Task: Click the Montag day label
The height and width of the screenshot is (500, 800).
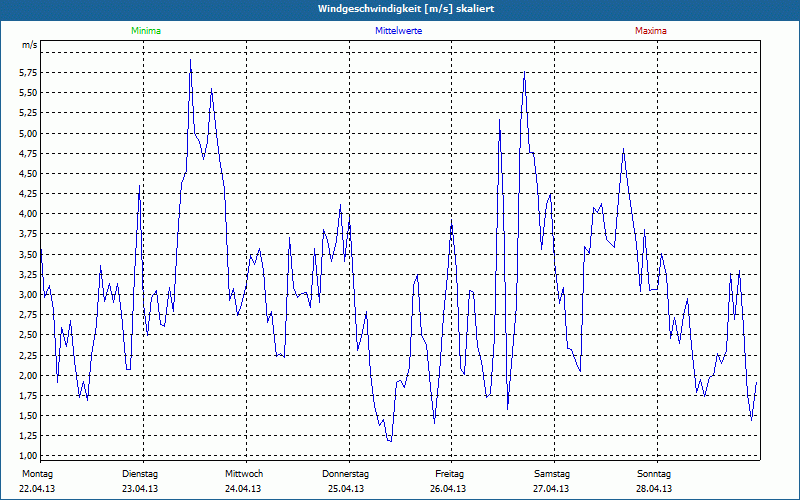Action: coord(37,474)
